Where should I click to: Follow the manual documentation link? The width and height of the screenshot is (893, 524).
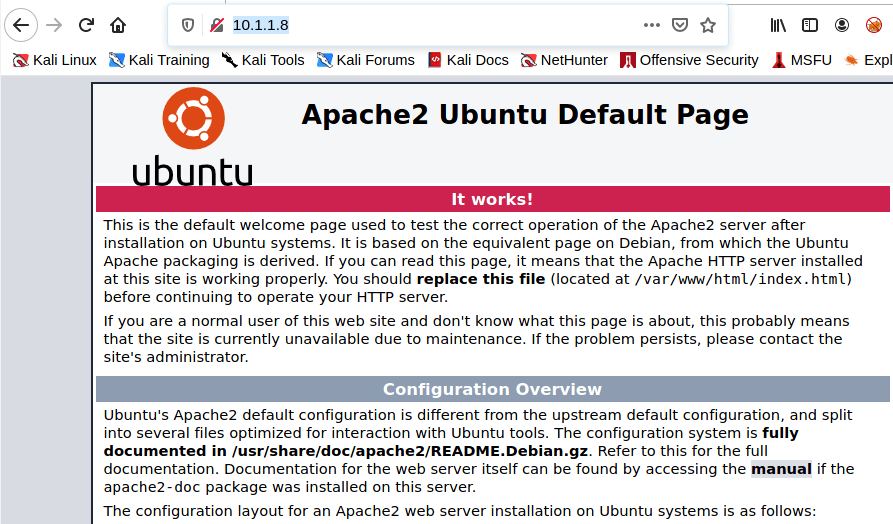tap(781, 469)
